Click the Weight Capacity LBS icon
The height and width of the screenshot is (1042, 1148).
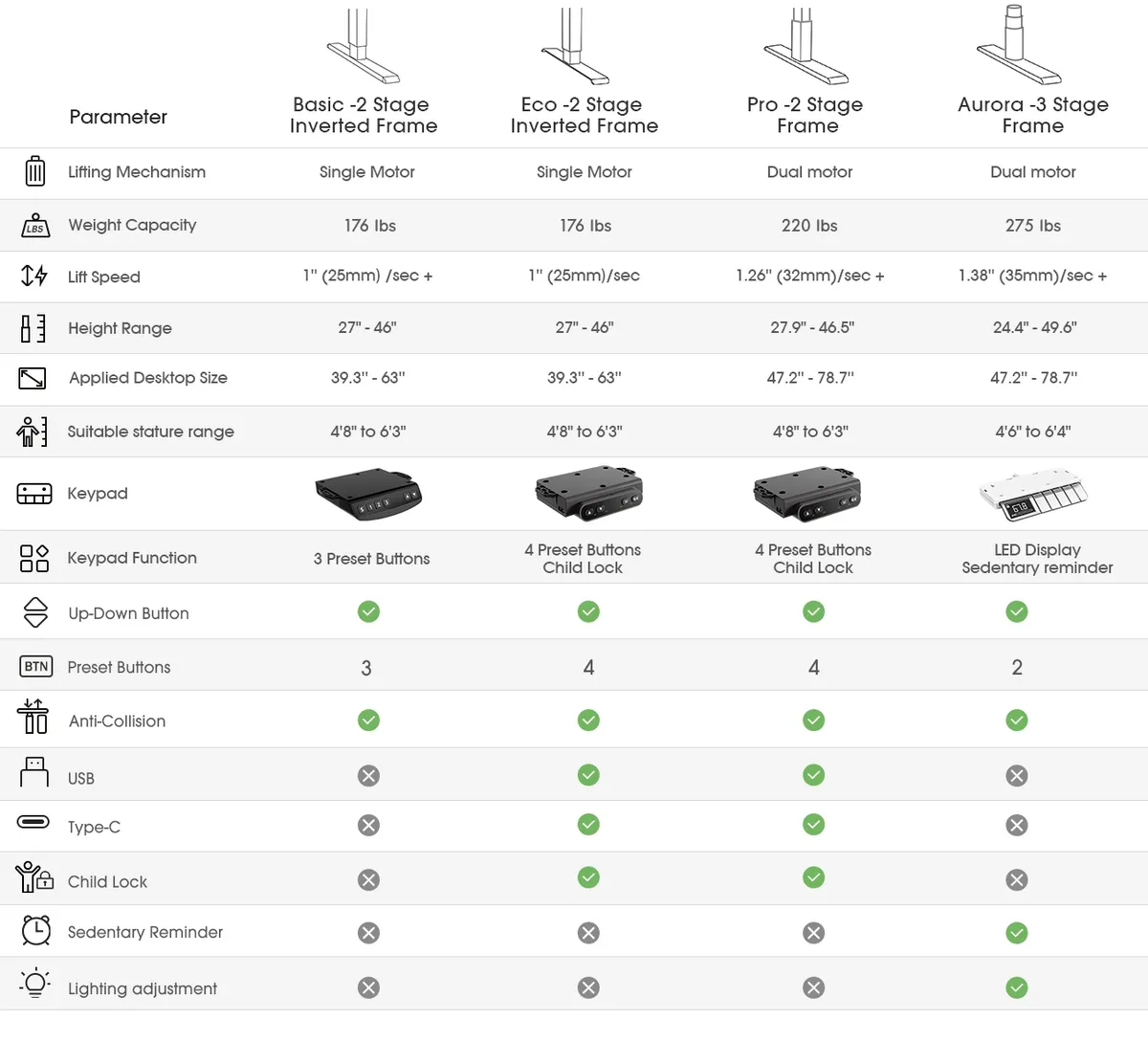pyautogui.click(x=35, y=226)
